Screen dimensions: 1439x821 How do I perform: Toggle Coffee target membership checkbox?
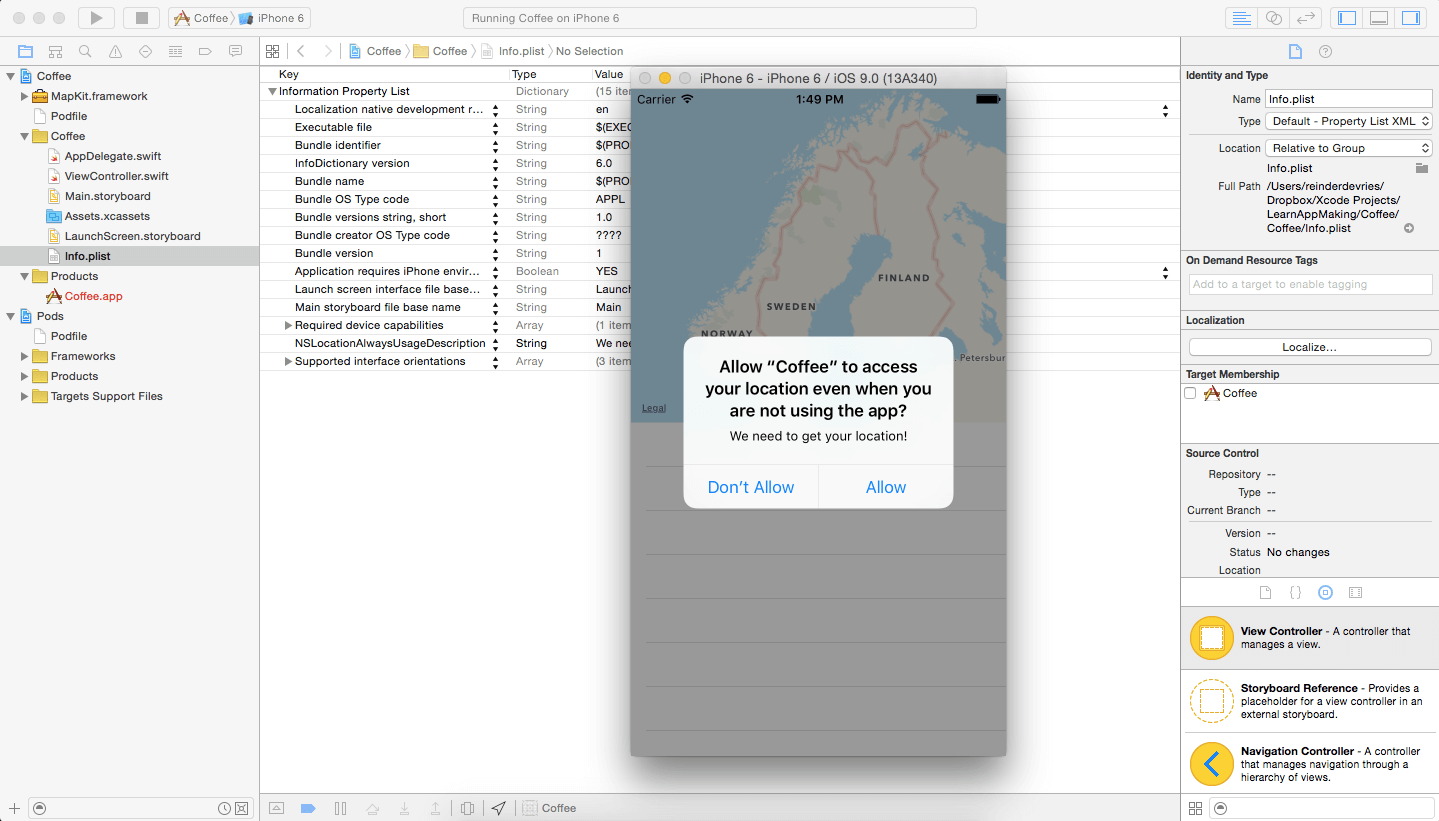coord(1190,393)
